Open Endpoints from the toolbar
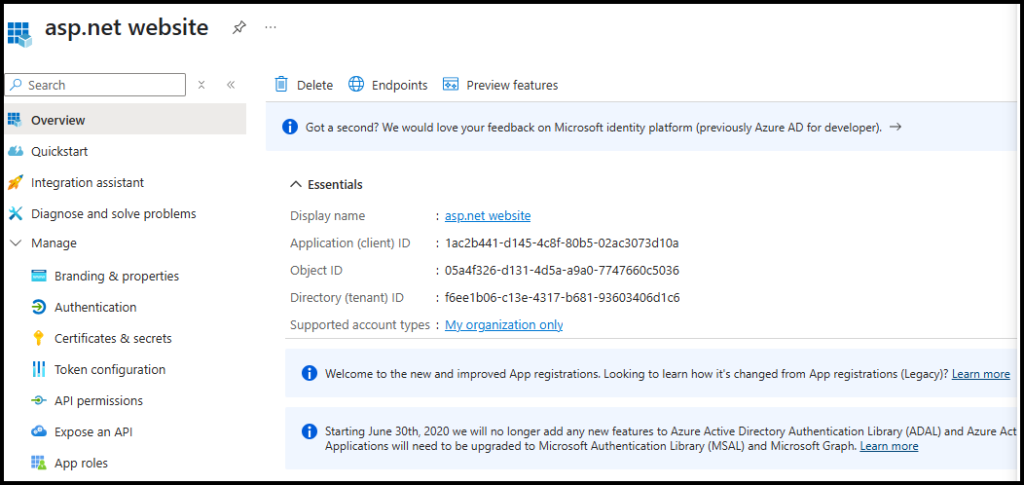Viewport: 1024px width, 485px height. (388, 85)
